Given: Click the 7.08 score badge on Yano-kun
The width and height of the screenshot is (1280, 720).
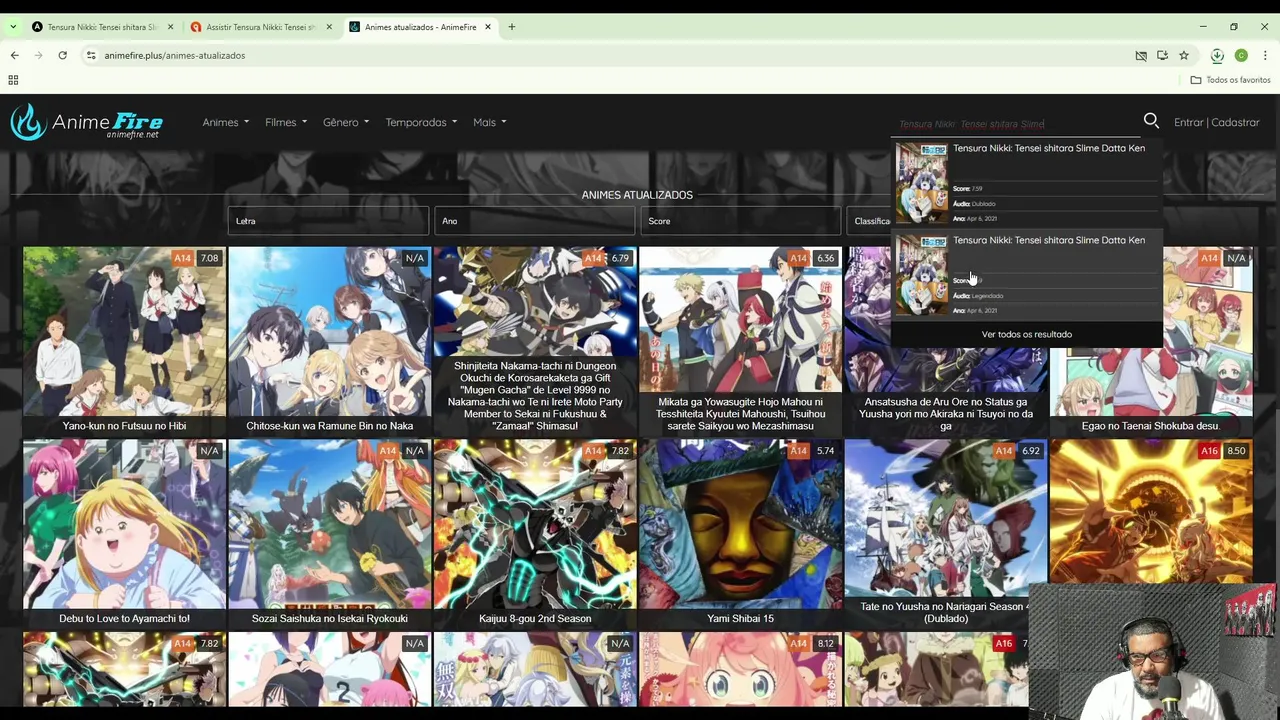Looking at the screenshot, I should [209, 258].
